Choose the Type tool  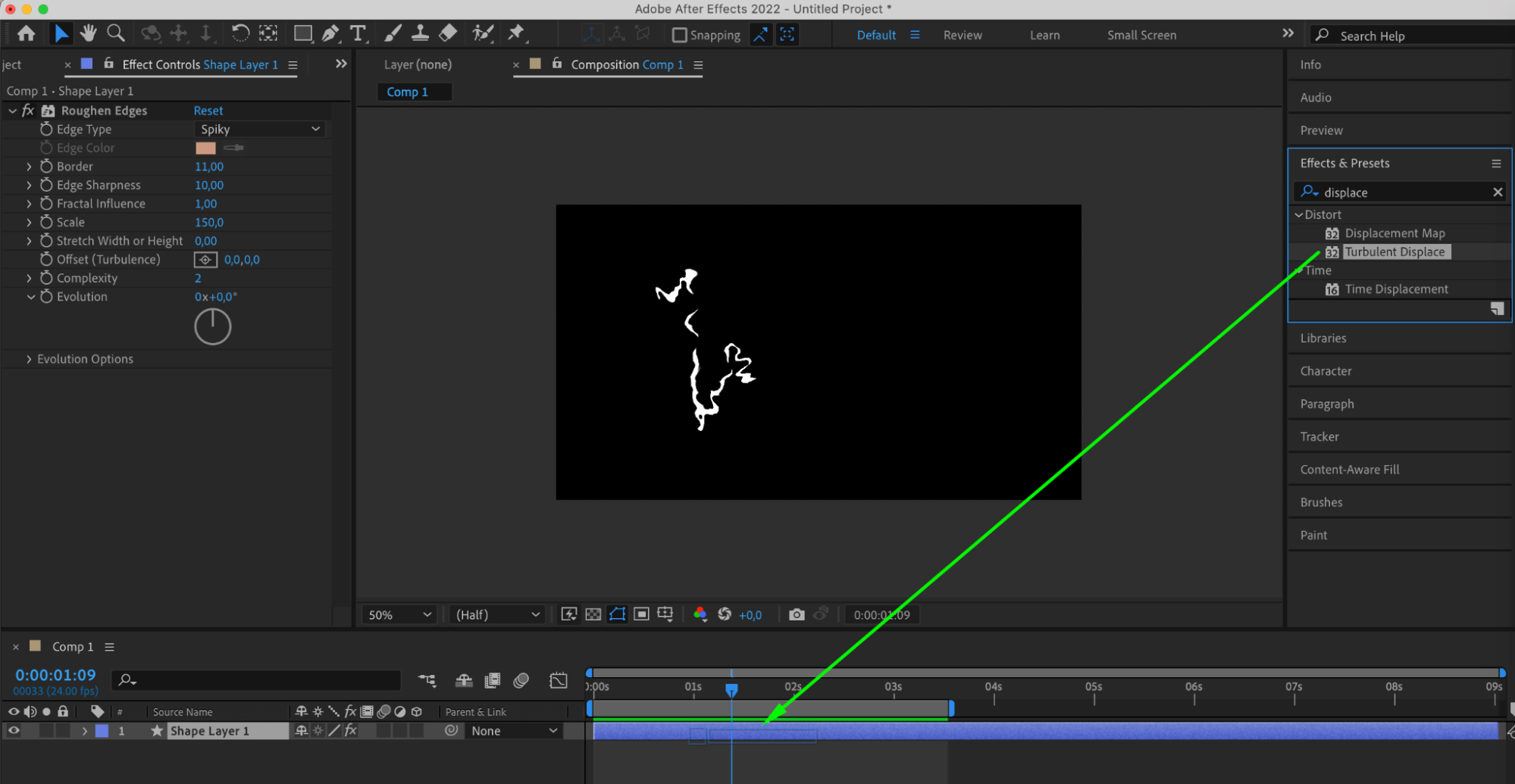pos(358,33)
